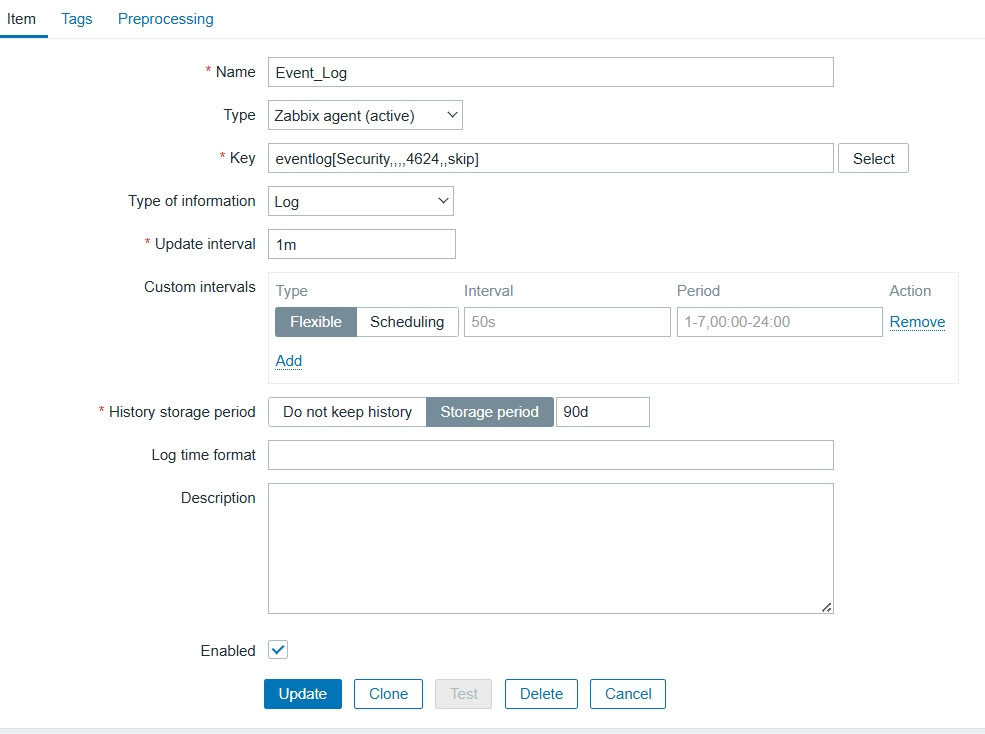Click the Name input field
985x734 pixels.
pos(550,72)
